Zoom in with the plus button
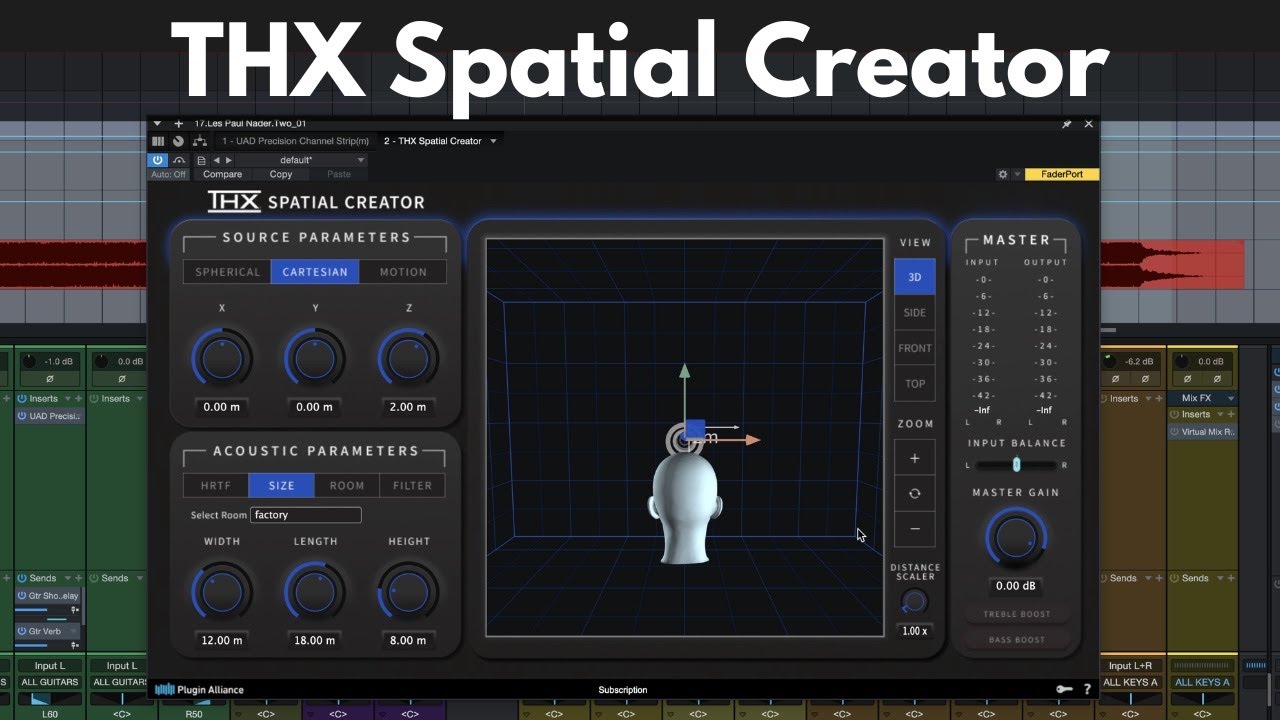 914,458
